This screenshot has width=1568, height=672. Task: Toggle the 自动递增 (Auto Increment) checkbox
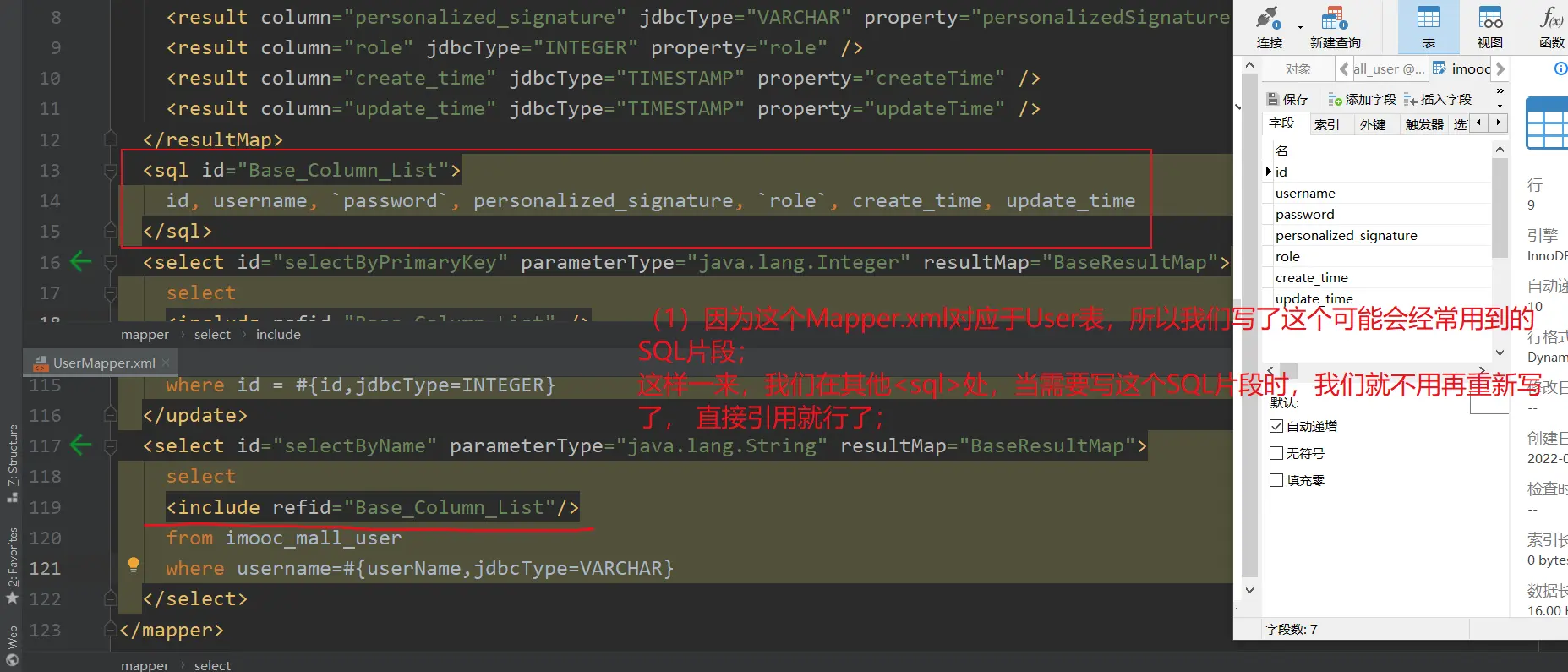(1276, 427)
